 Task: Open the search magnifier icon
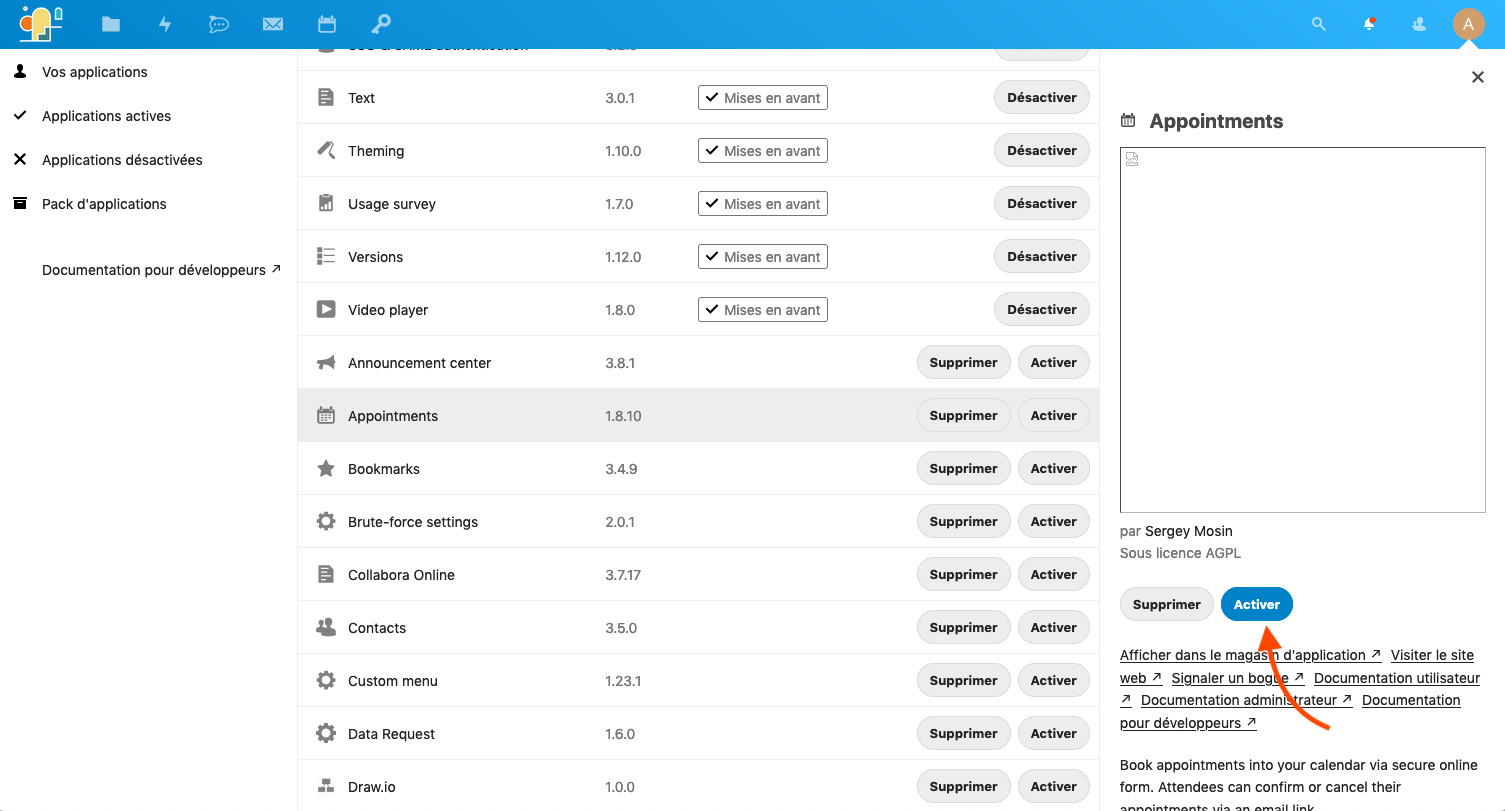[1318, 24]
